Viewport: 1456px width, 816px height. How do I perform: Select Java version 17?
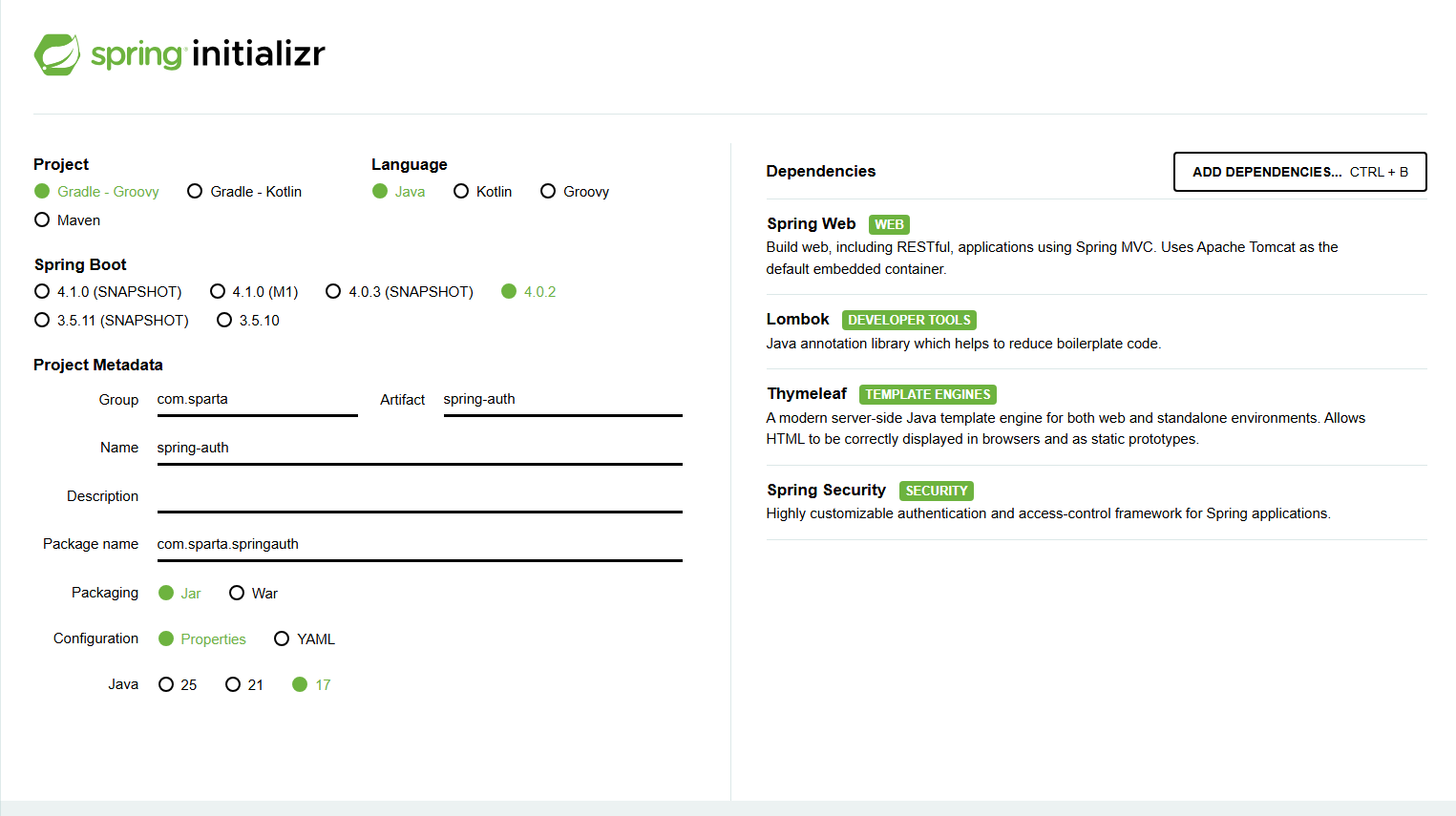[311, 684]
